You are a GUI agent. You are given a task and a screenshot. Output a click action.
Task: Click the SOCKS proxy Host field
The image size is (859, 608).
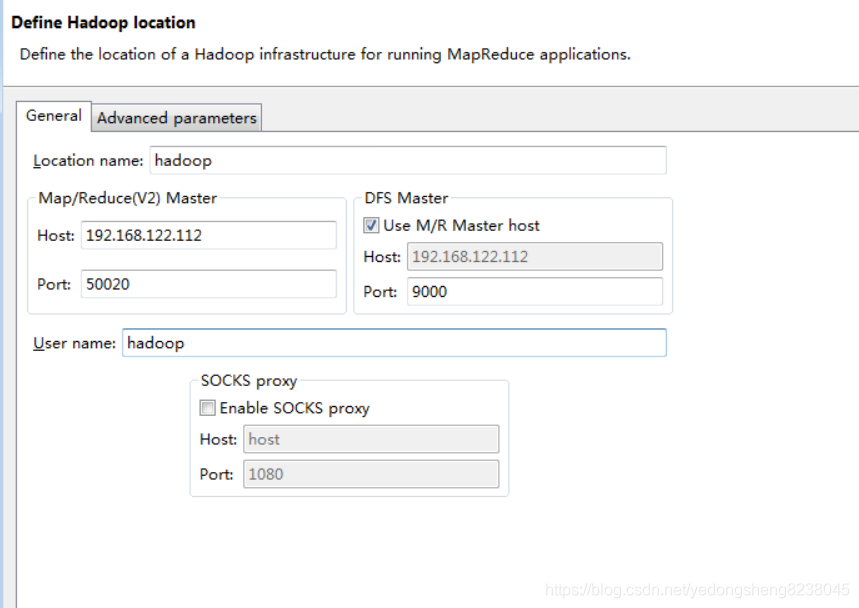tap(371, 439)
